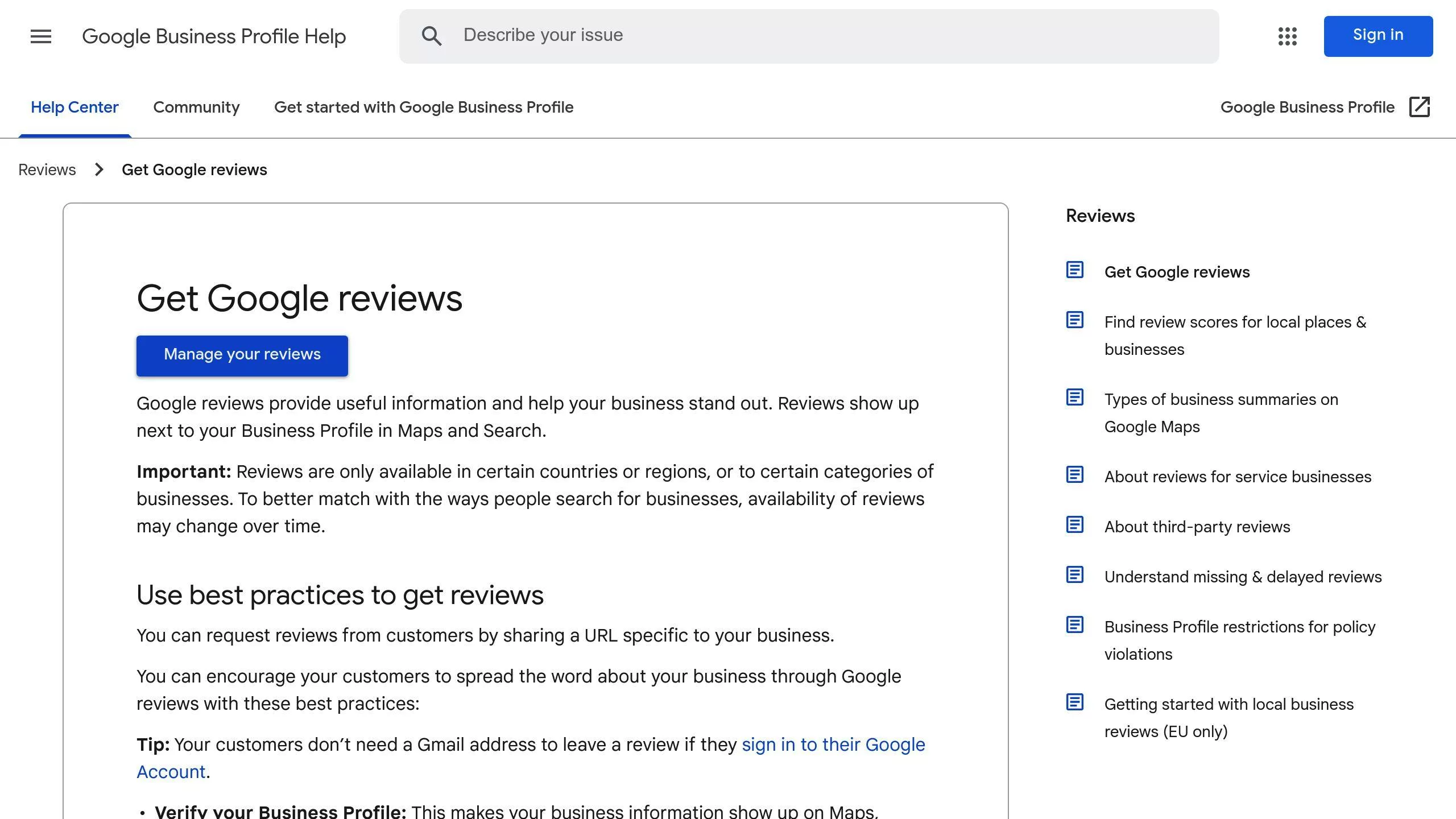Click article icon beside About reviews for service businesses
The height and width of the screenshot is (819, 1456).
click(x=1074, y=474)
